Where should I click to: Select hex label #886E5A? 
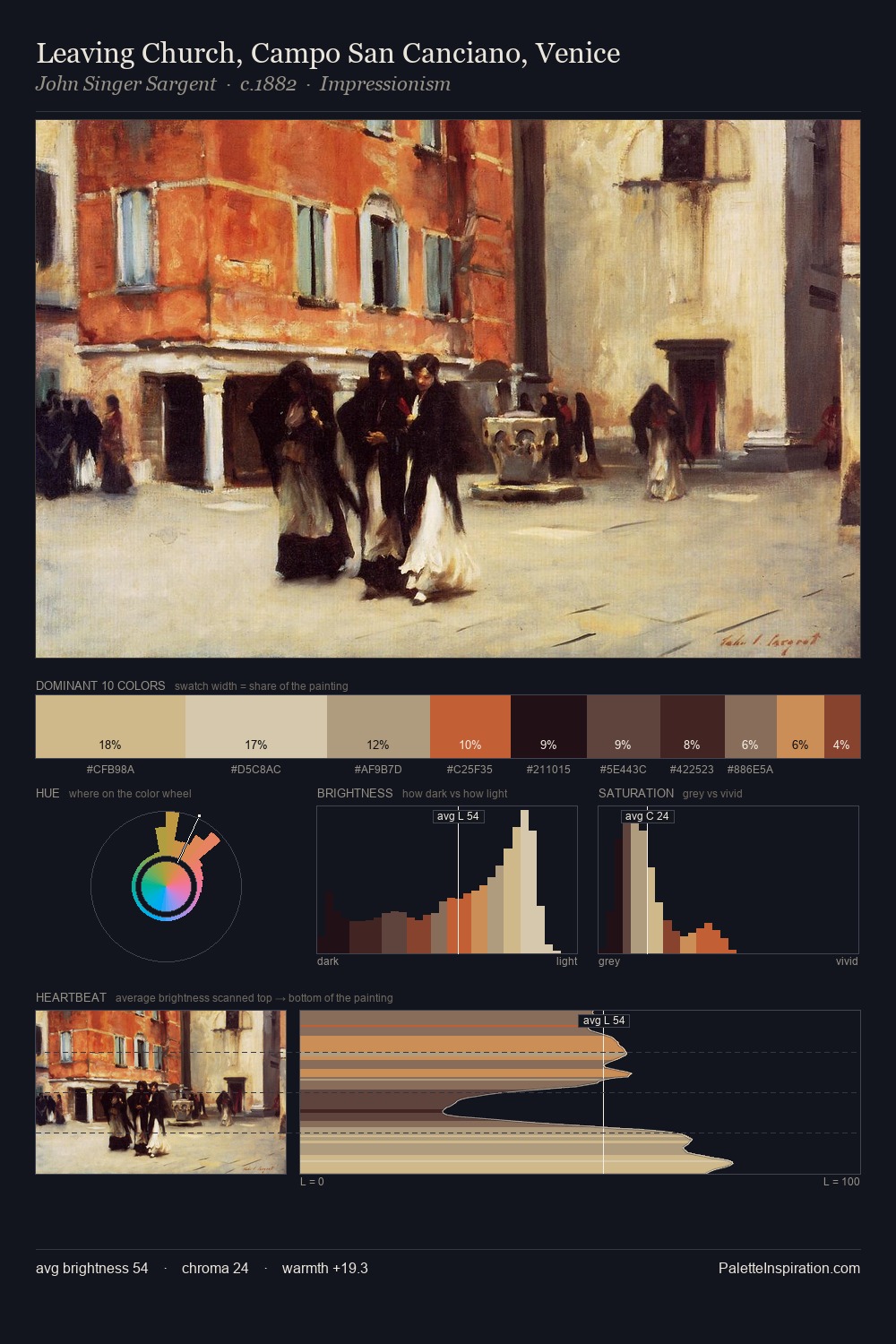(x=750, y=770)
